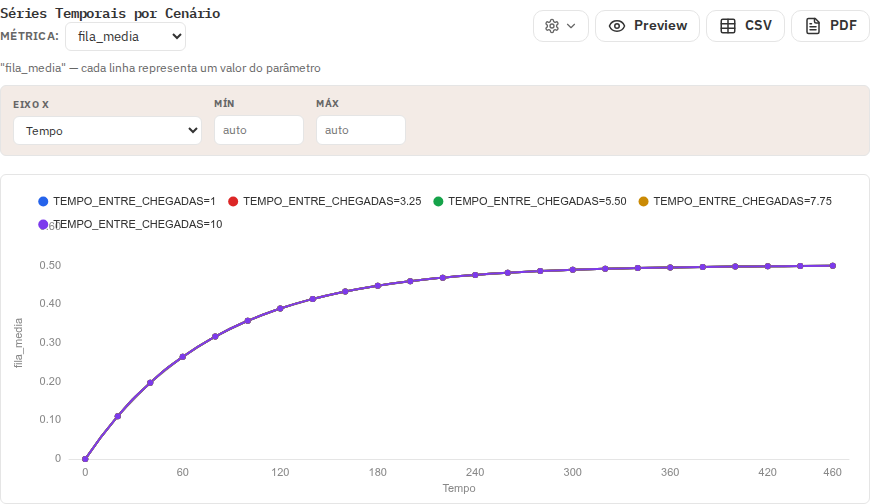The height and width of the screenshot is (504, 870).
Task: Export data with the CSV button
Action: click(745, 26)
